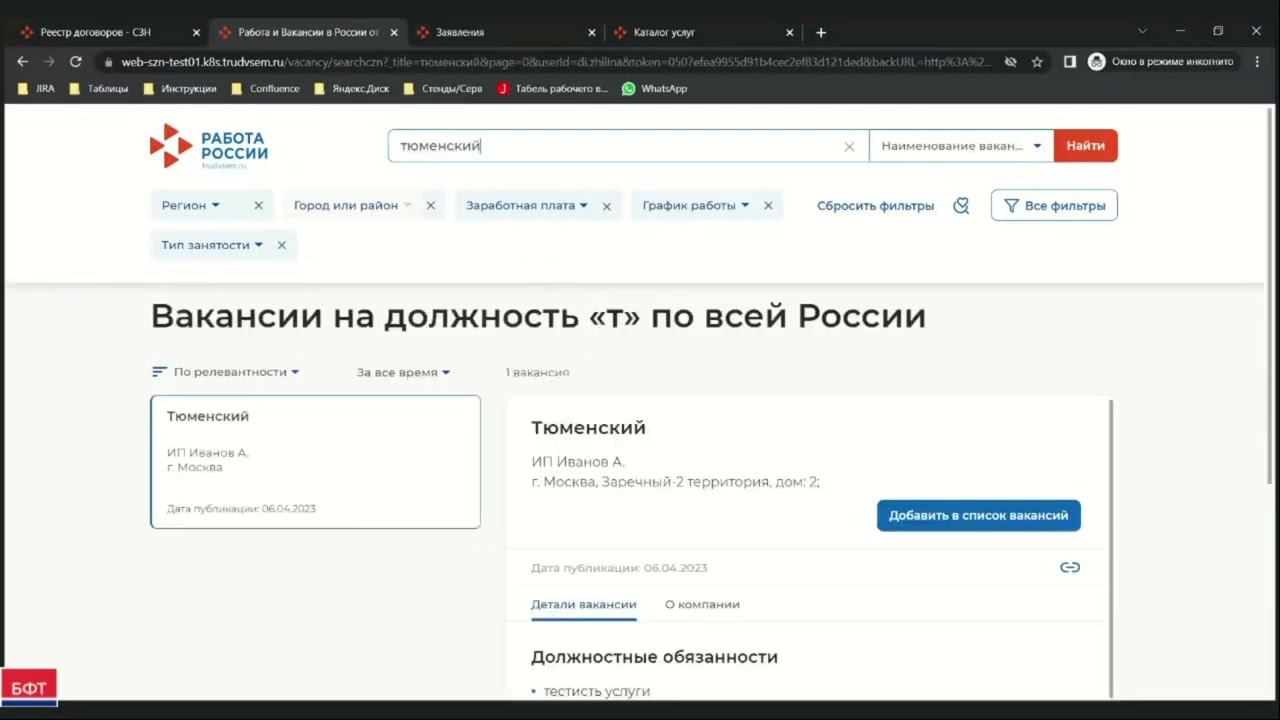1280x720 pixels.
Task: Open the Работа России logo homepage
Action: (209, 146)
